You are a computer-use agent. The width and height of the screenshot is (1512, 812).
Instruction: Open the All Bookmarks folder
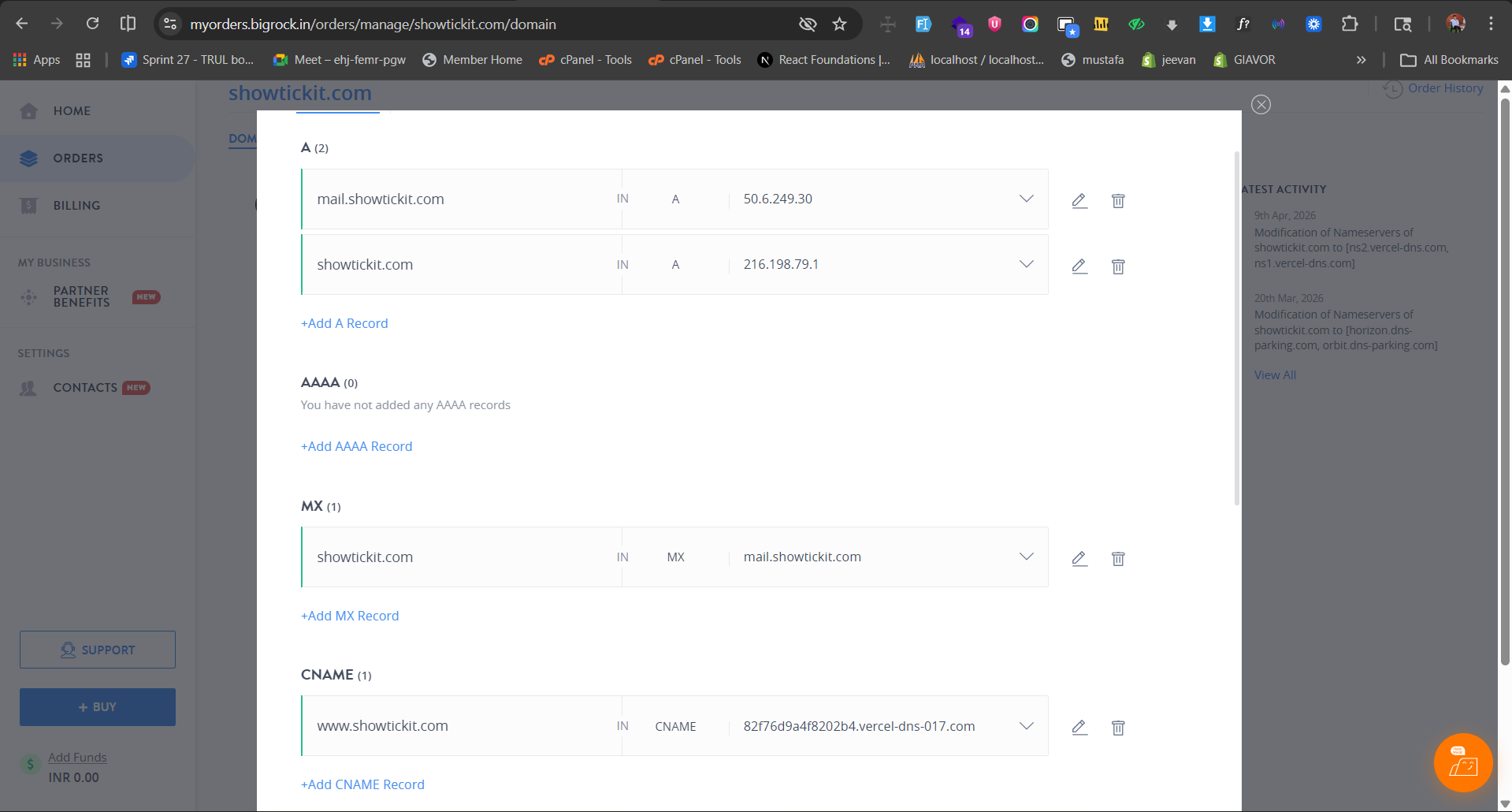1449,60
